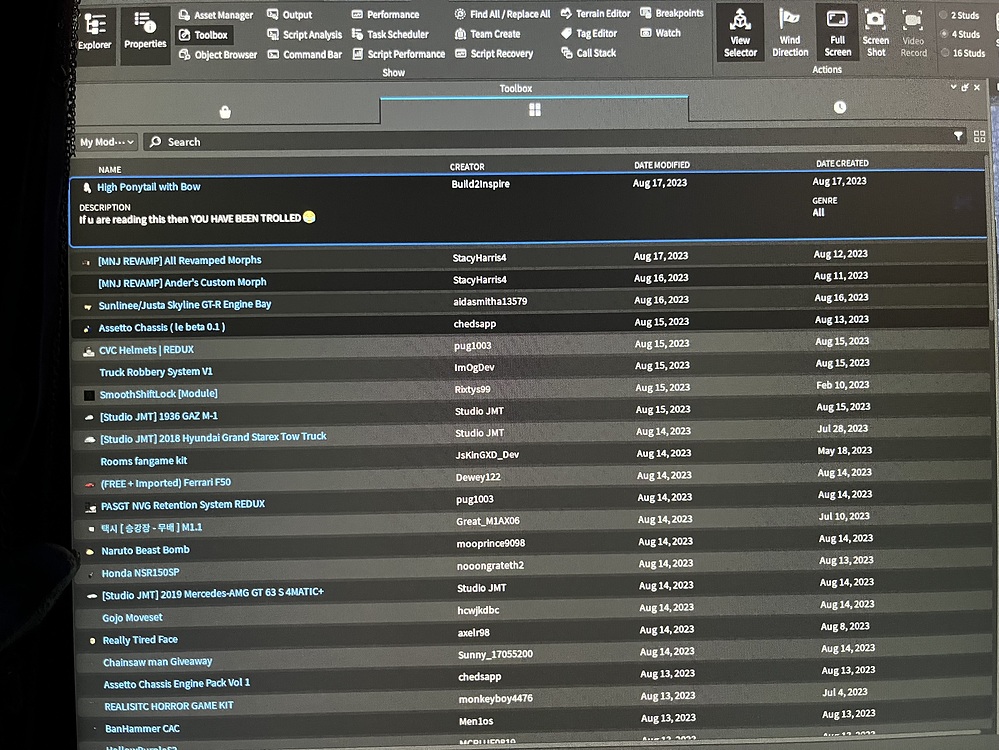
Task: Sort by the Date Modified column
Action: point(661,165)
